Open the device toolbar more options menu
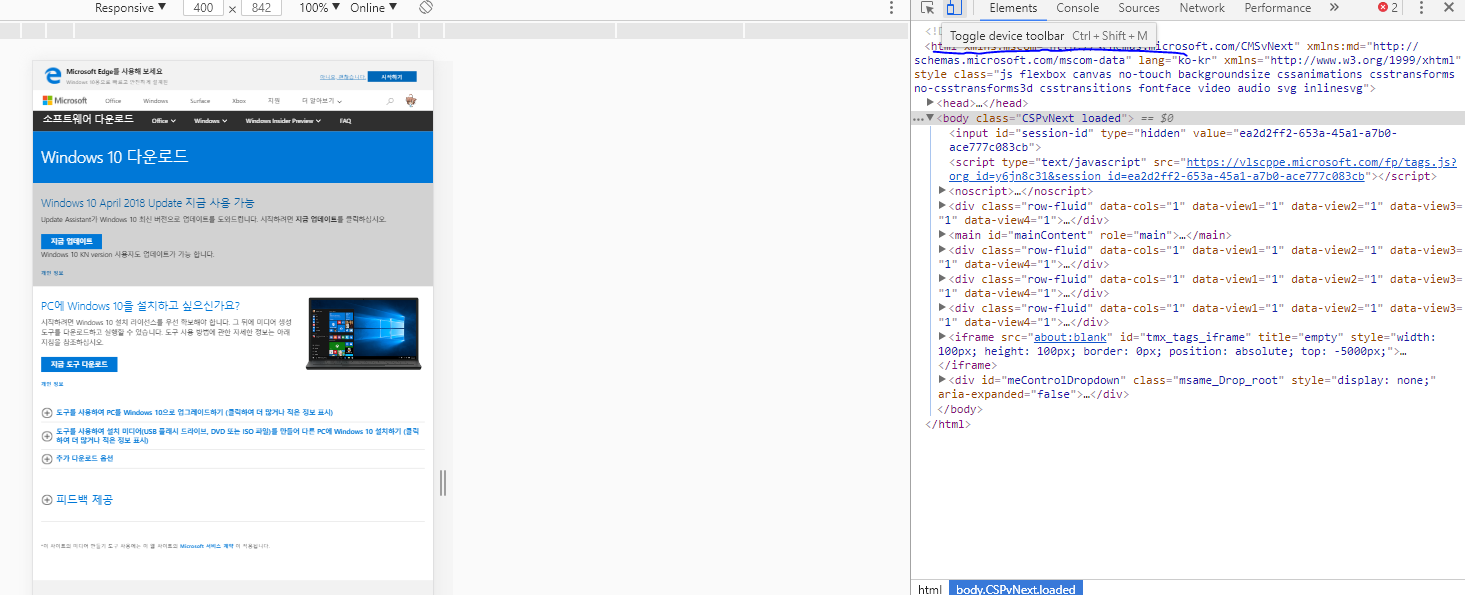This screenshot has height=595, width=1465. [x=891, y=8]
